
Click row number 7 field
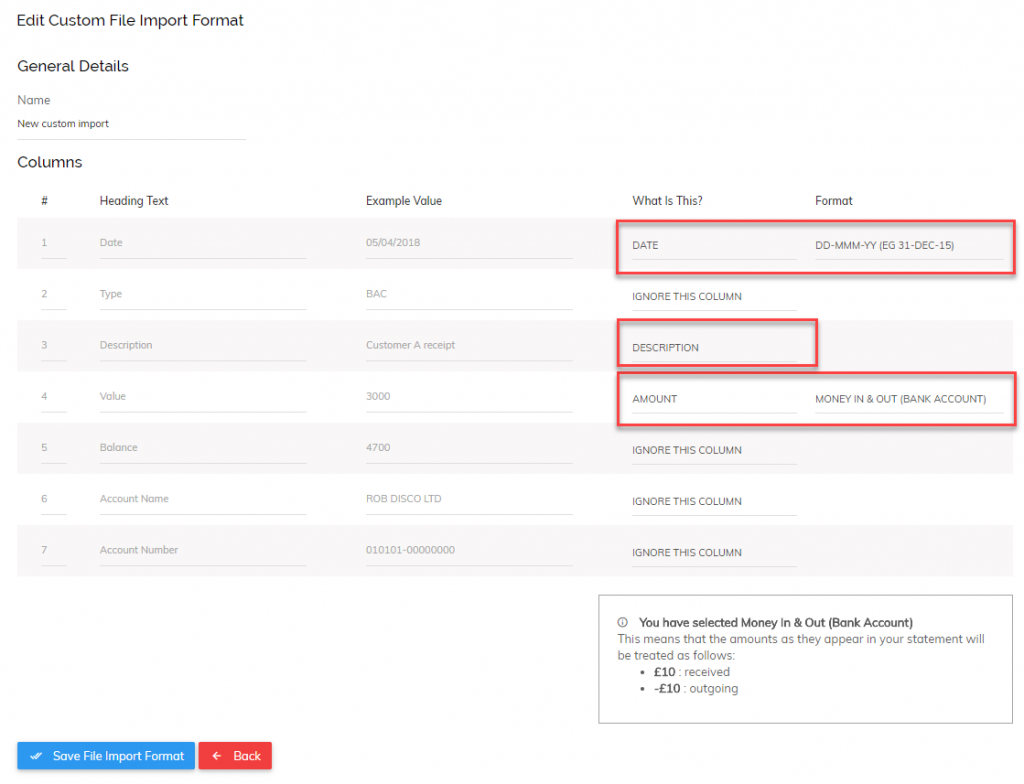(54, 550)
